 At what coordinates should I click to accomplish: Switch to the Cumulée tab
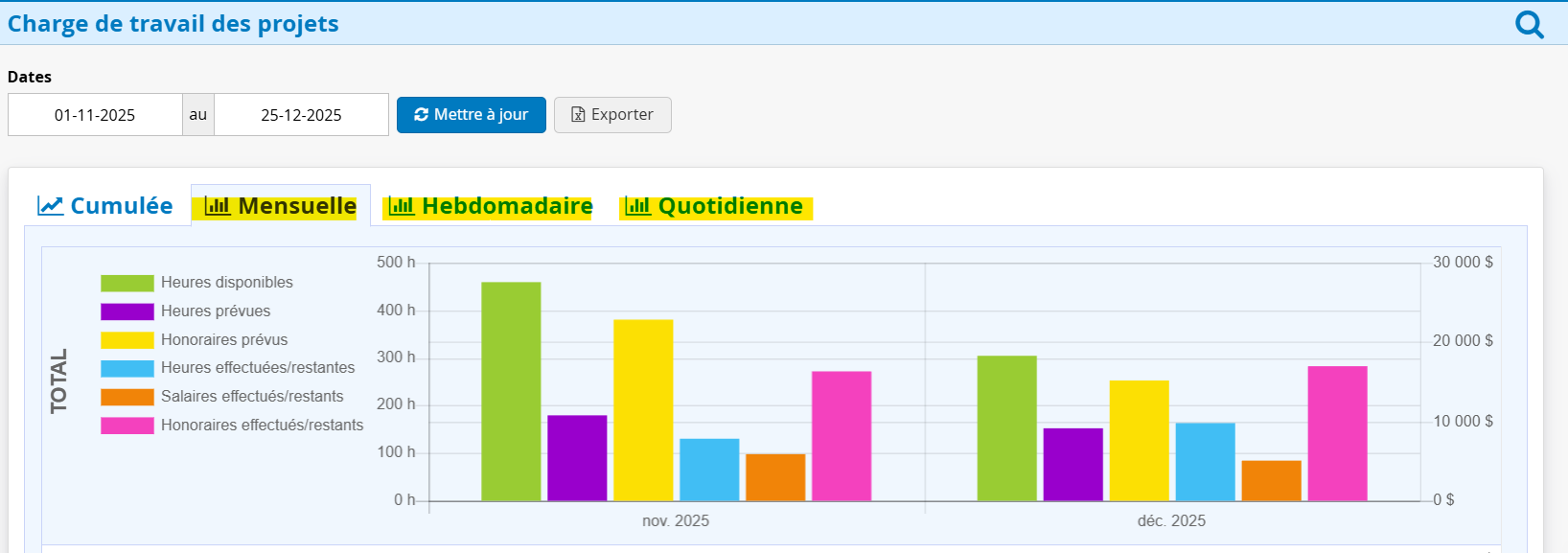tap(105, 206)
